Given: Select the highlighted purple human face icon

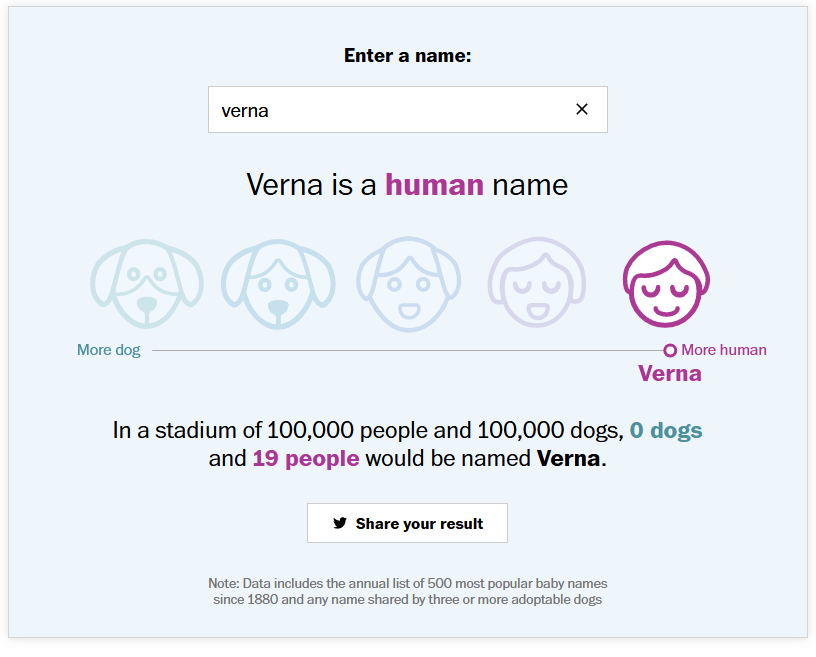Looking at the screenshot, I should [x=667, y=283].
